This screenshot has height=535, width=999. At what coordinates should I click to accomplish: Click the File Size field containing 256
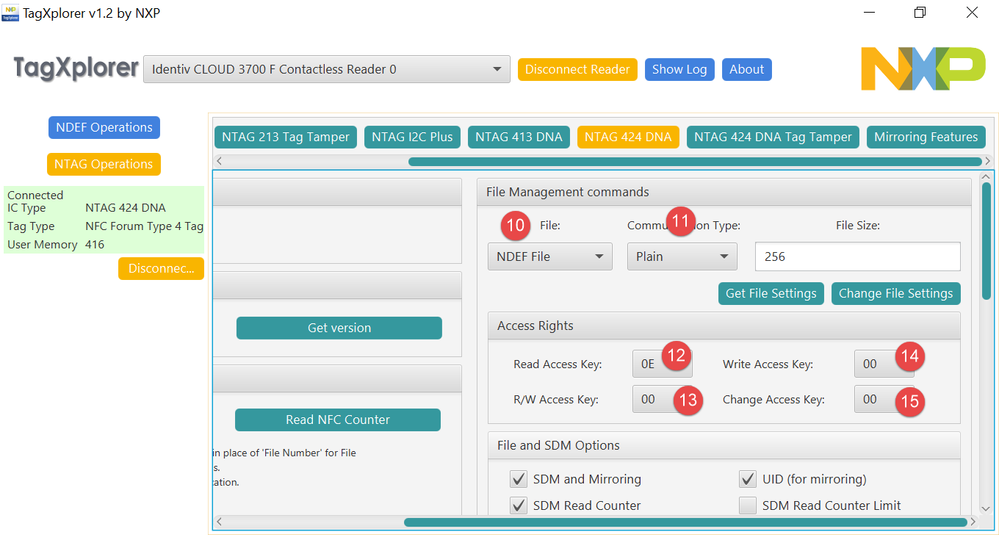click(x=858, y=257)
